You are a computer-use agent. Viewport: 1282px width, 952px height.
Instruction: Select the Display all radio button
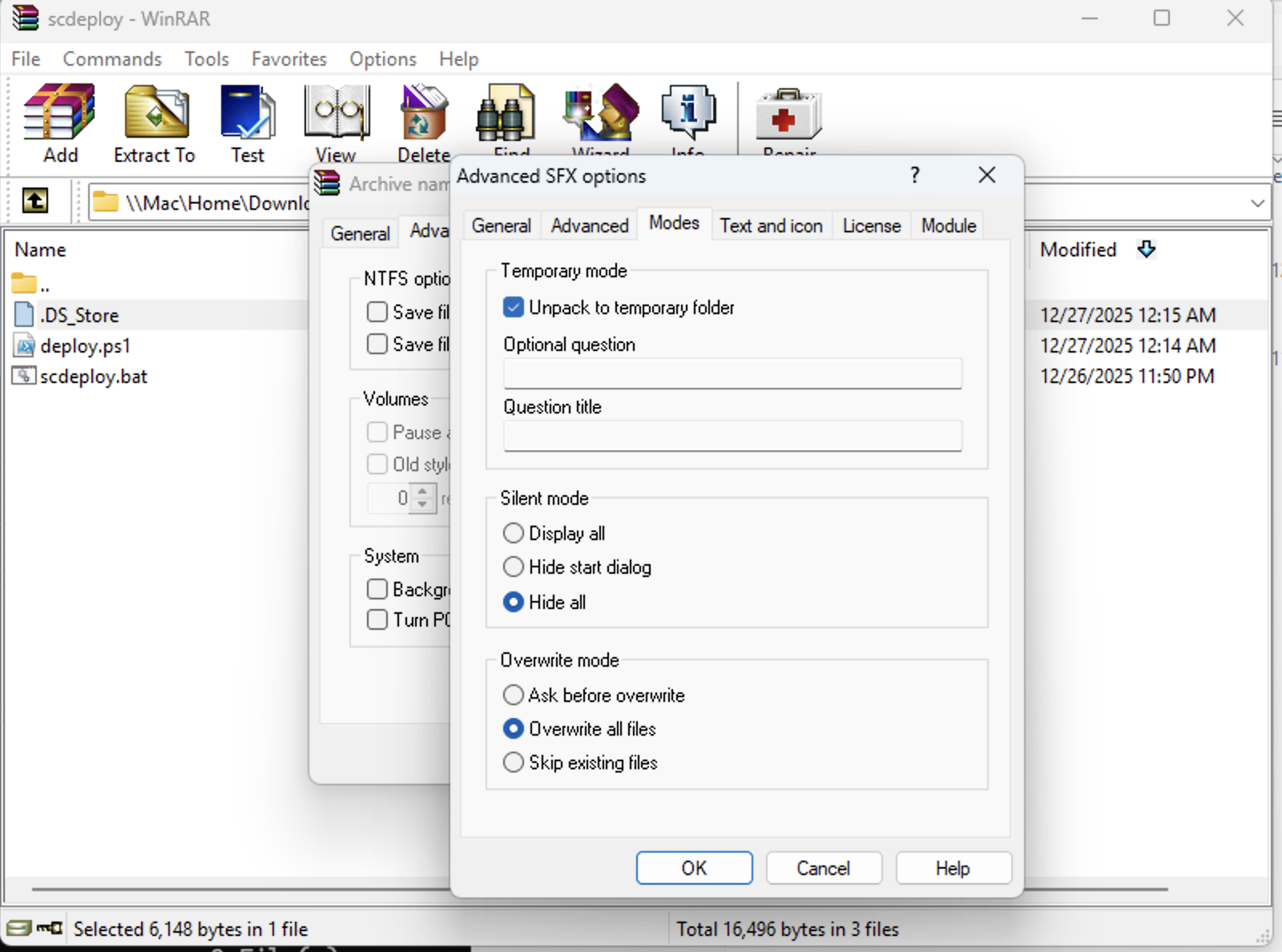click(x=514, y=534)
